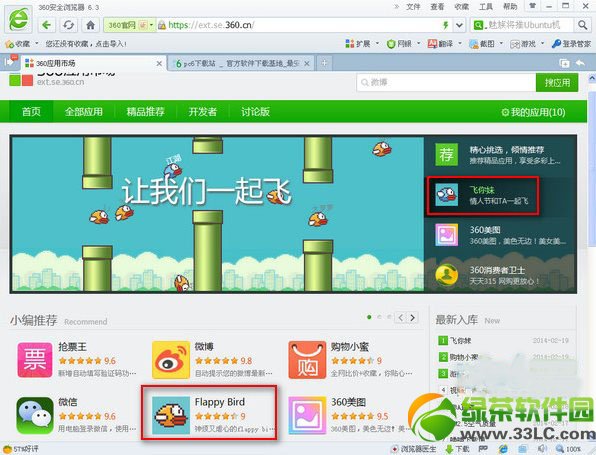Open the Flappy Bird app icon
The height and width of the screenshot is (455, 596).
[171, 415]
